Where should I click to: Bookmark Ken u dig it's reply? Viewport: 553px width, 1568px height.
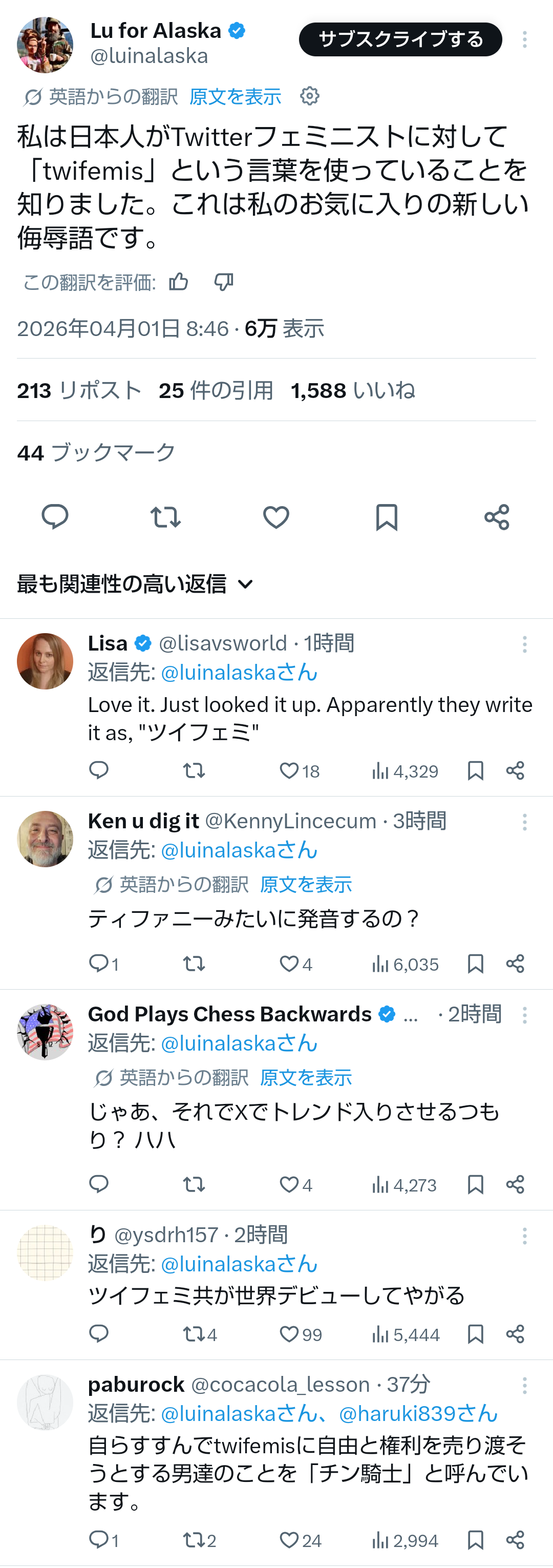tap(475, 964)
